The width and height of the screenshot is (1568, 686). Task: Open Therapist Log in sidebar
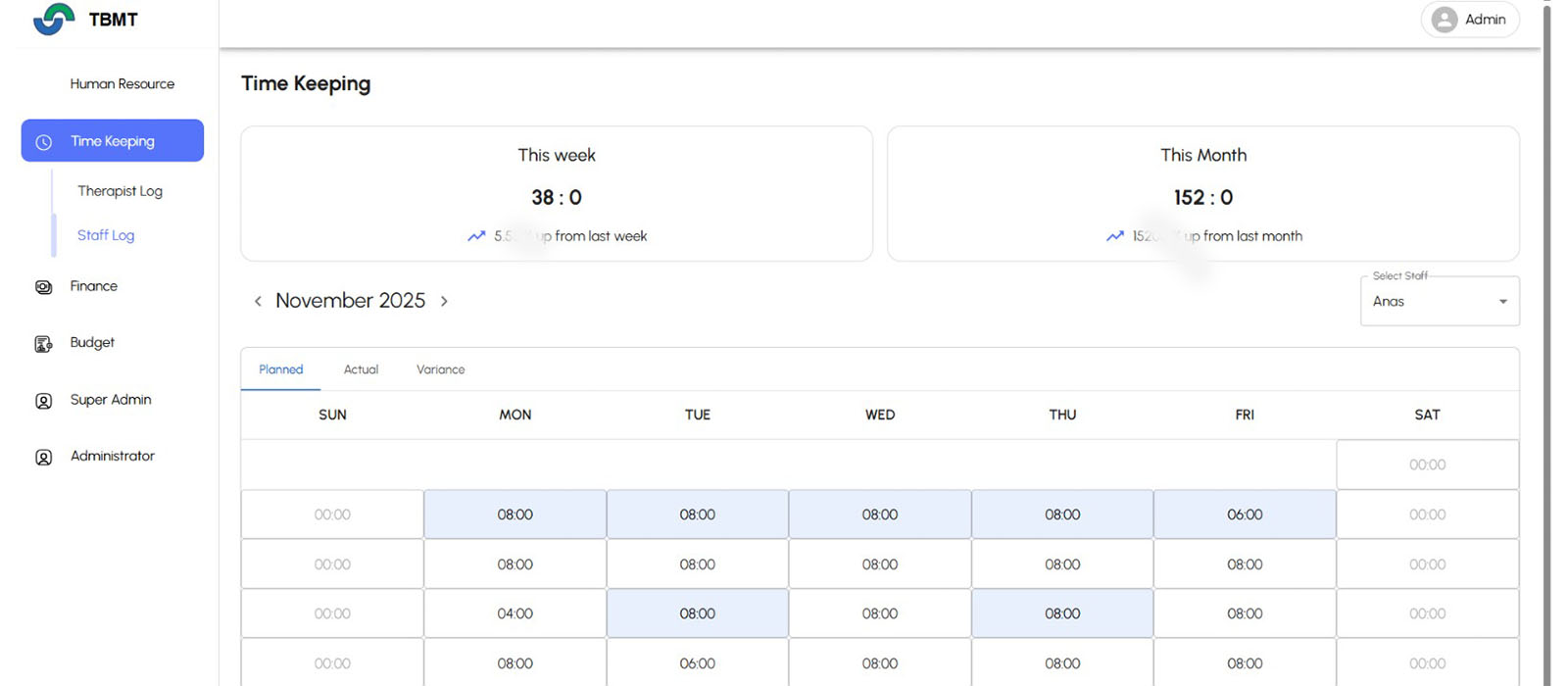pos(120,191)
